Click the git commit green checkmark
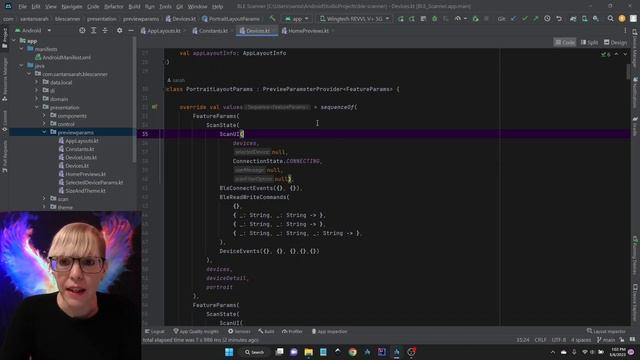Image resolution: width=640 pixels, height=360 pixels. click(x=524, y=19)
